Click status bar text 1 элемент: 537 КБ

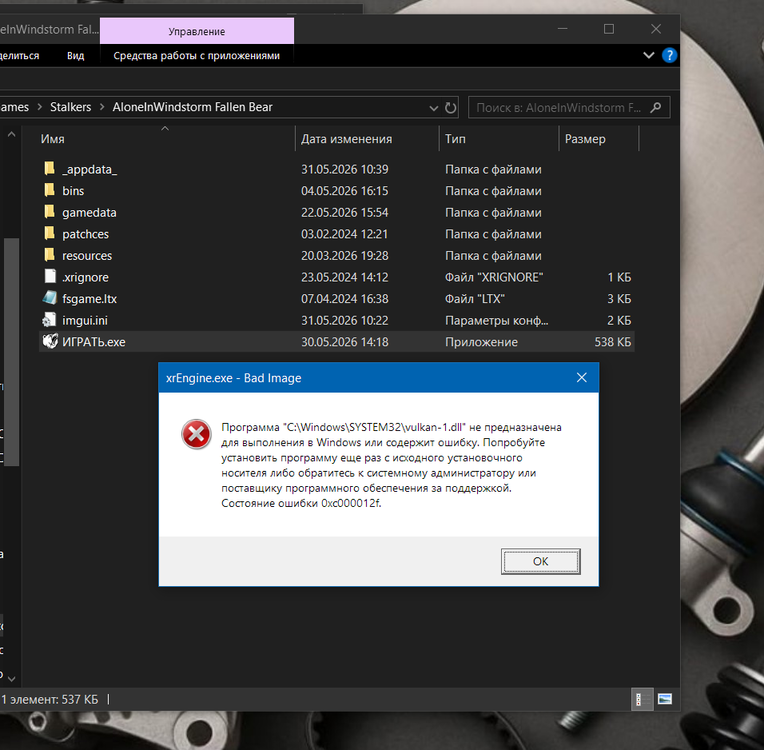(49, 699)
